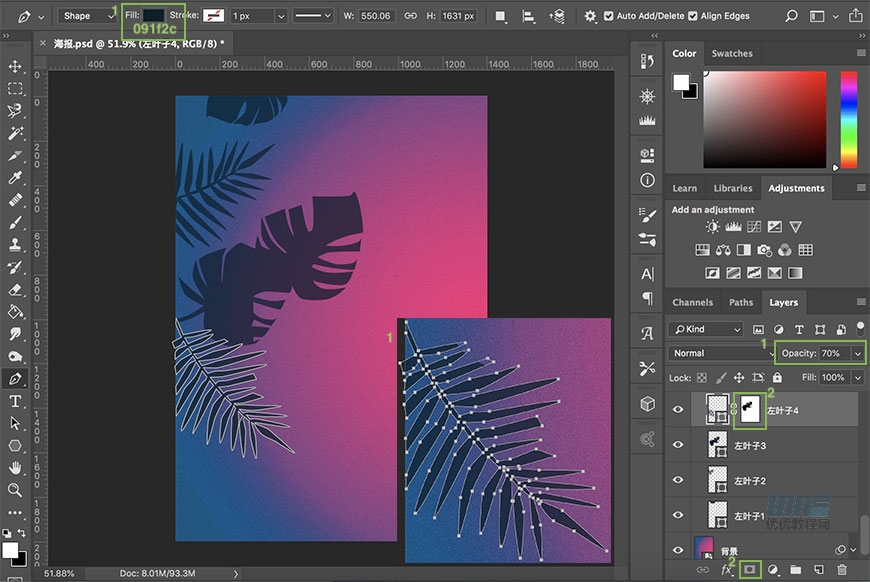Switch to the Channels tab
Screen dimensions: 870x582
692,302
